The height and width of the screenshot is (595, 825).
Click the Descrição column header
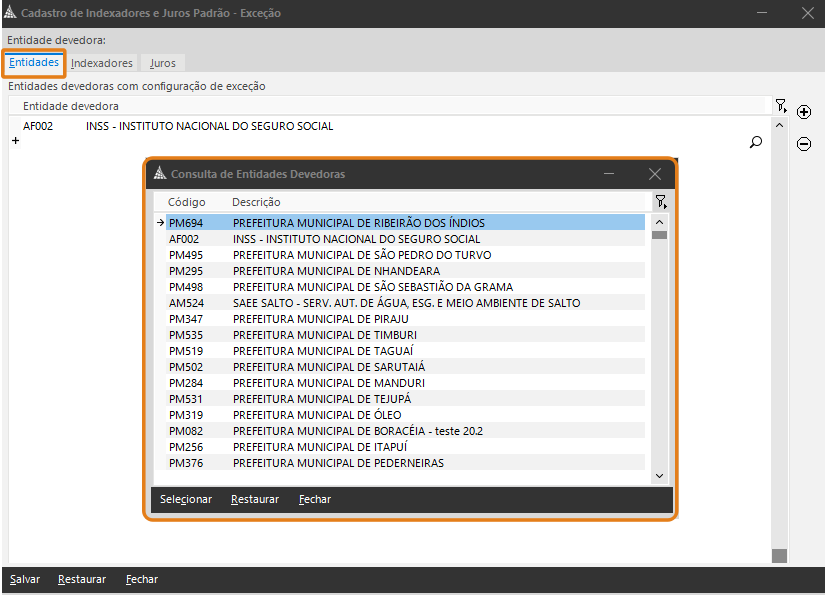click(256, 202)
